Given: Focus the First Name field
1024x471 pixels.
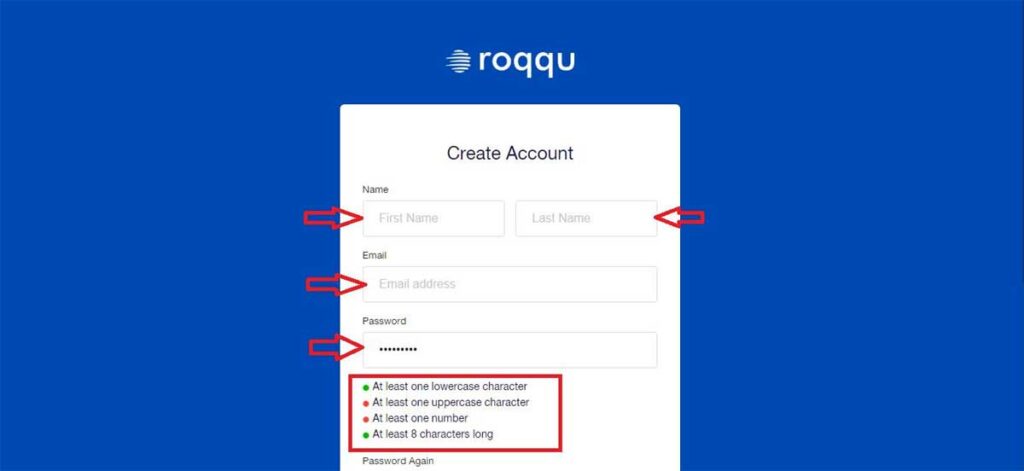Looking at the screenshot, I should [x=434, y=218].
